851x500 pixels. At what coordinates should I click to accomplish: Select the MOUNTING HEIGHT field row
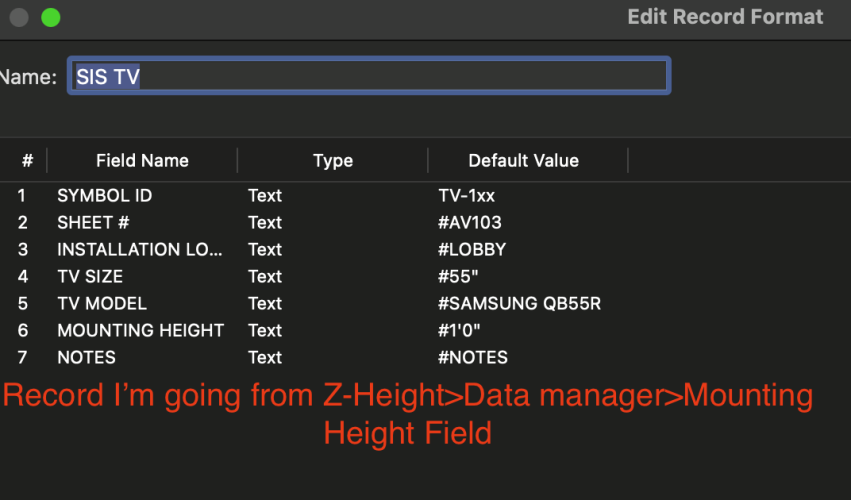pos(140,331)
